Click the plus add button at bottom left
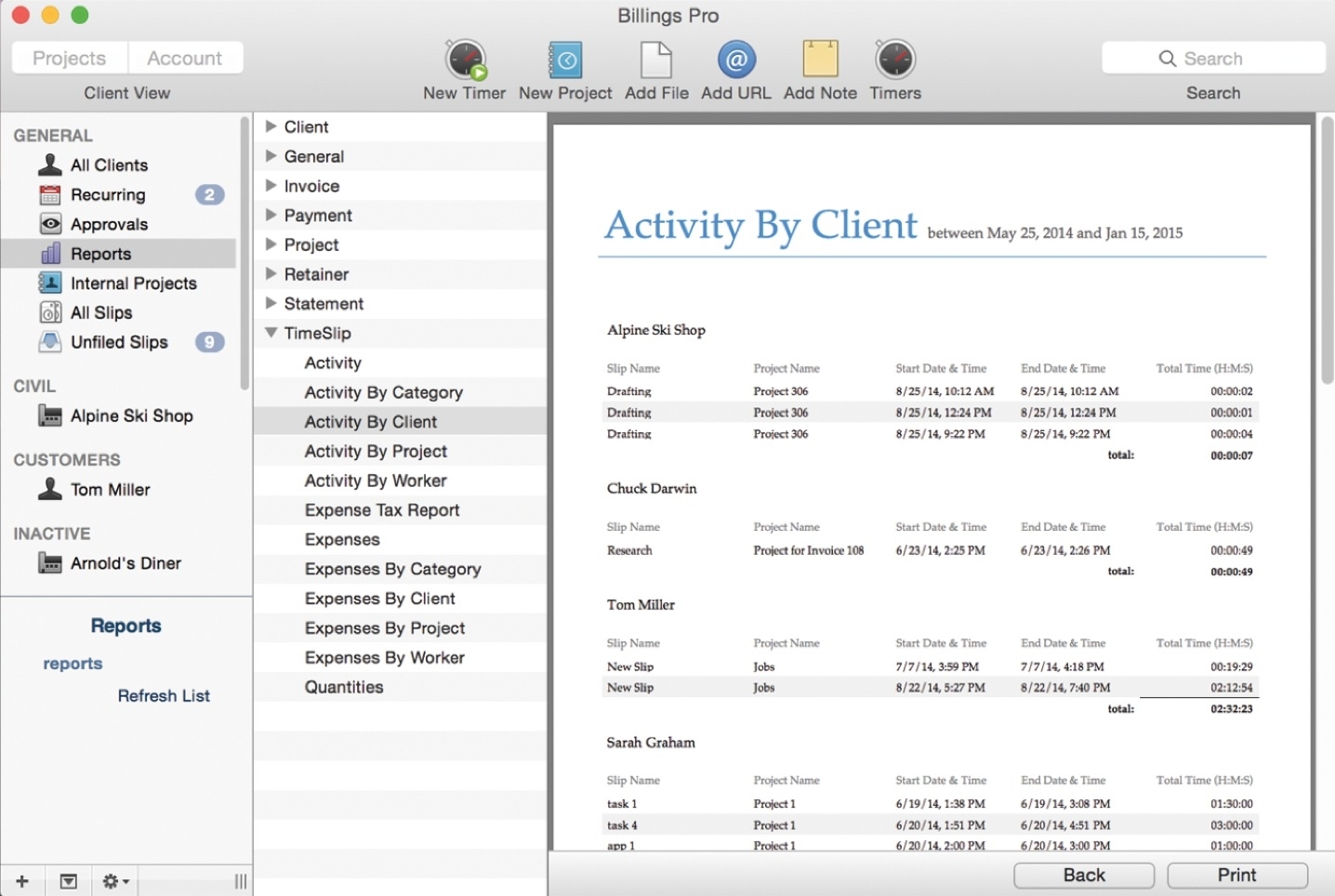The image size is (1335, 896). [x=22, y=881]
